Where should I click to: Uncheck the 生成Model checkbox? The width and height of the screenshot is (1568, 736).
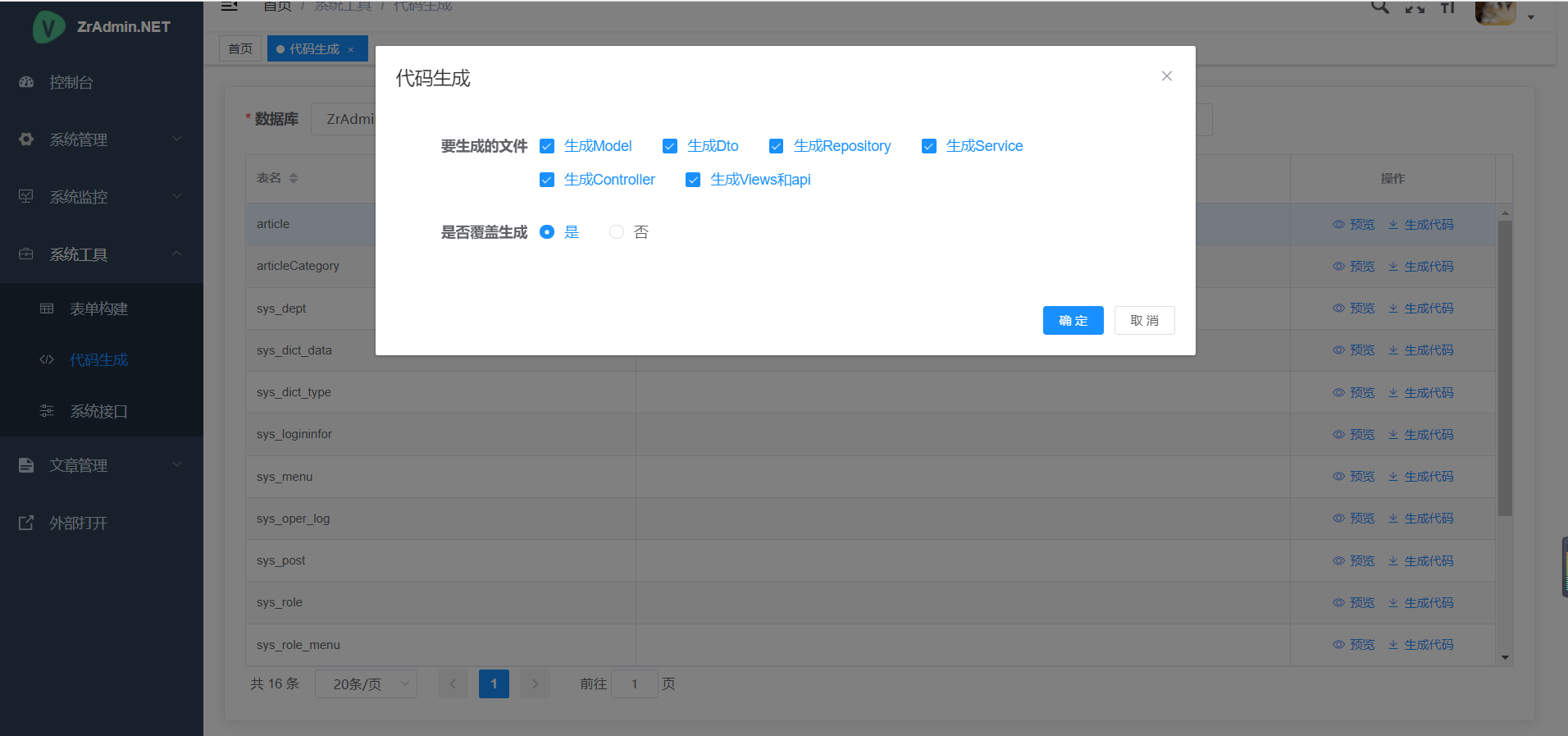[547, 147]
